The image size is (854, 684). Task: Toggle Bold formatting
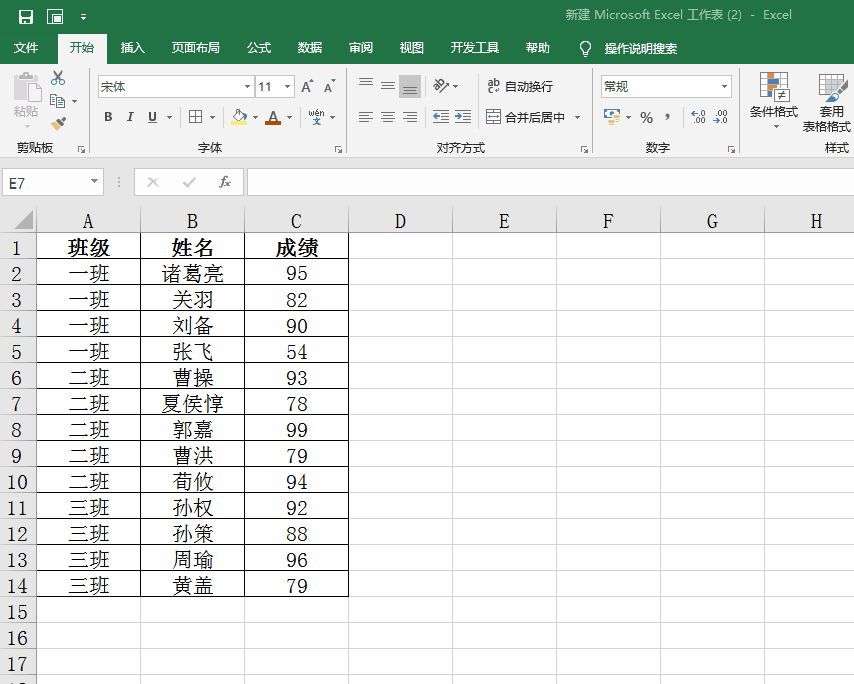coord(108,118)
